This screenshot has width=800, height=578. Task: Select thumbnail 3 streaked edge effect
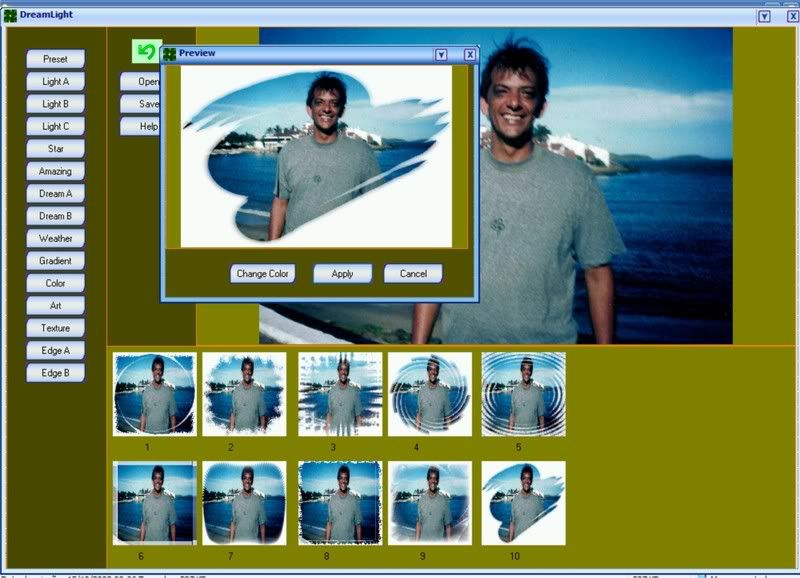coord(340,394)
